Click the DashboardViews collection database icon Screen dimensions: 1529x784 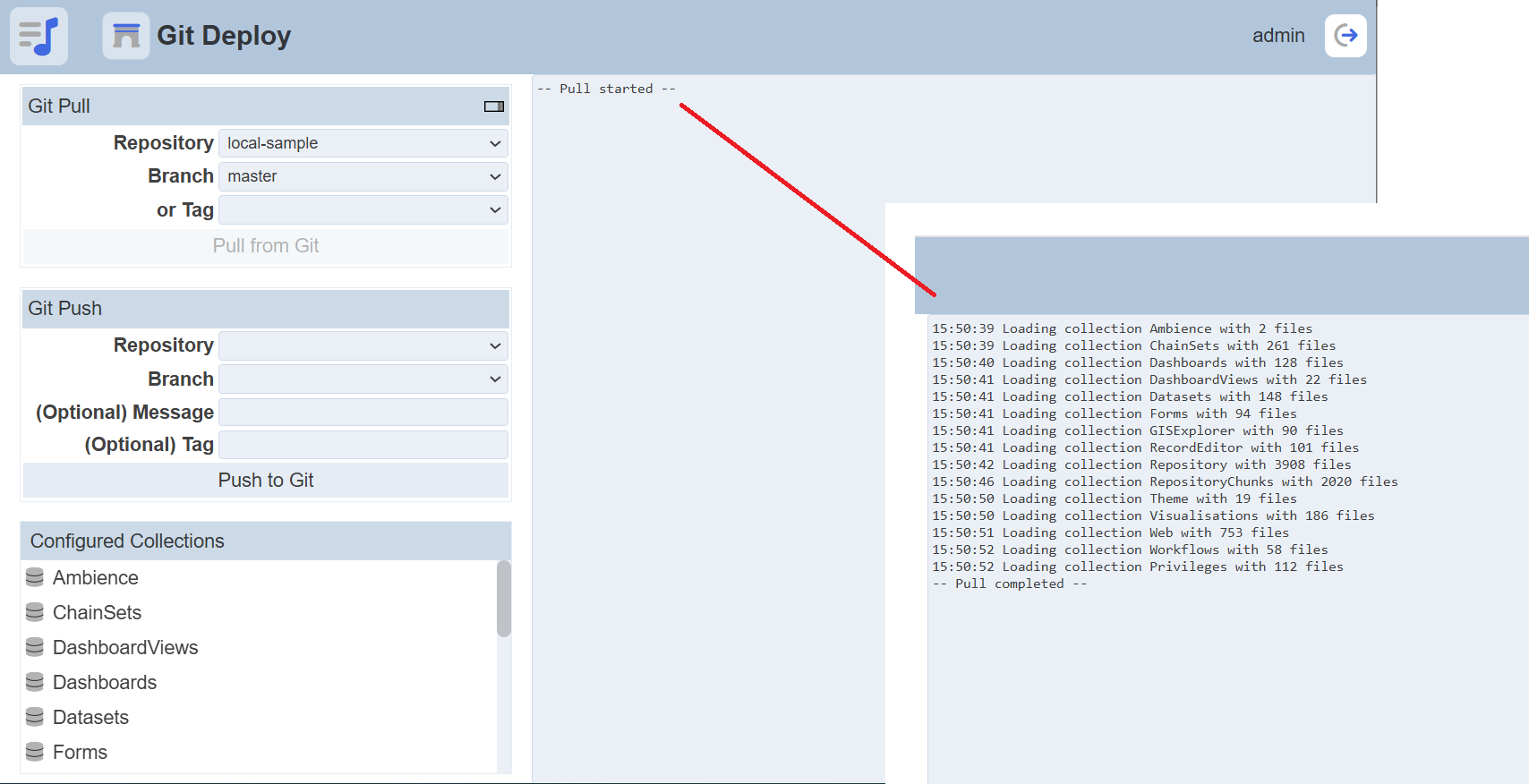(x=35, y=647)
